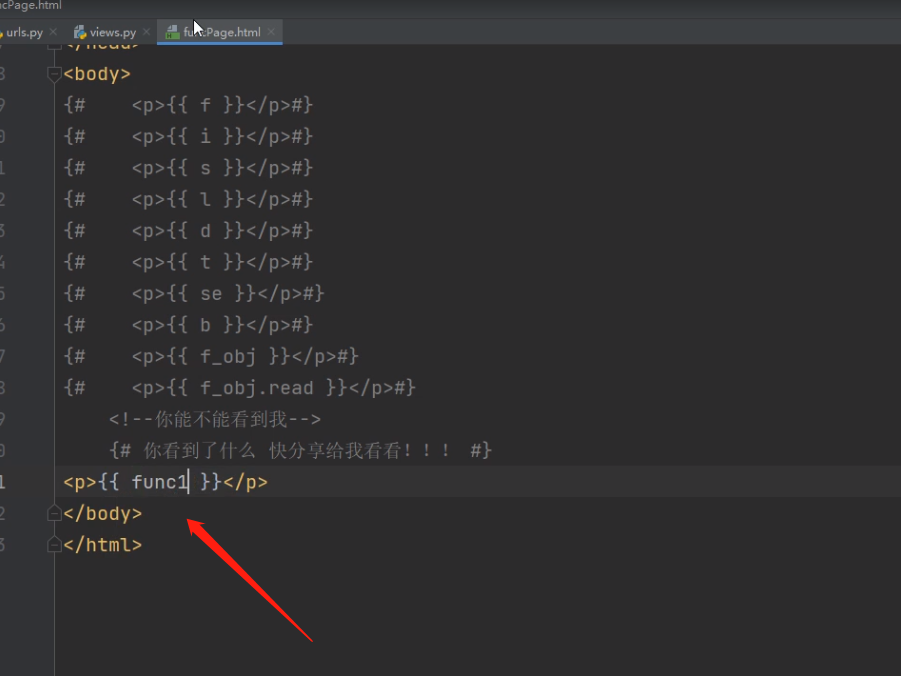Screen dimensions: 901x676
Task: Click the commented line with {{ d }}
Action: click(x=188, y=231)
